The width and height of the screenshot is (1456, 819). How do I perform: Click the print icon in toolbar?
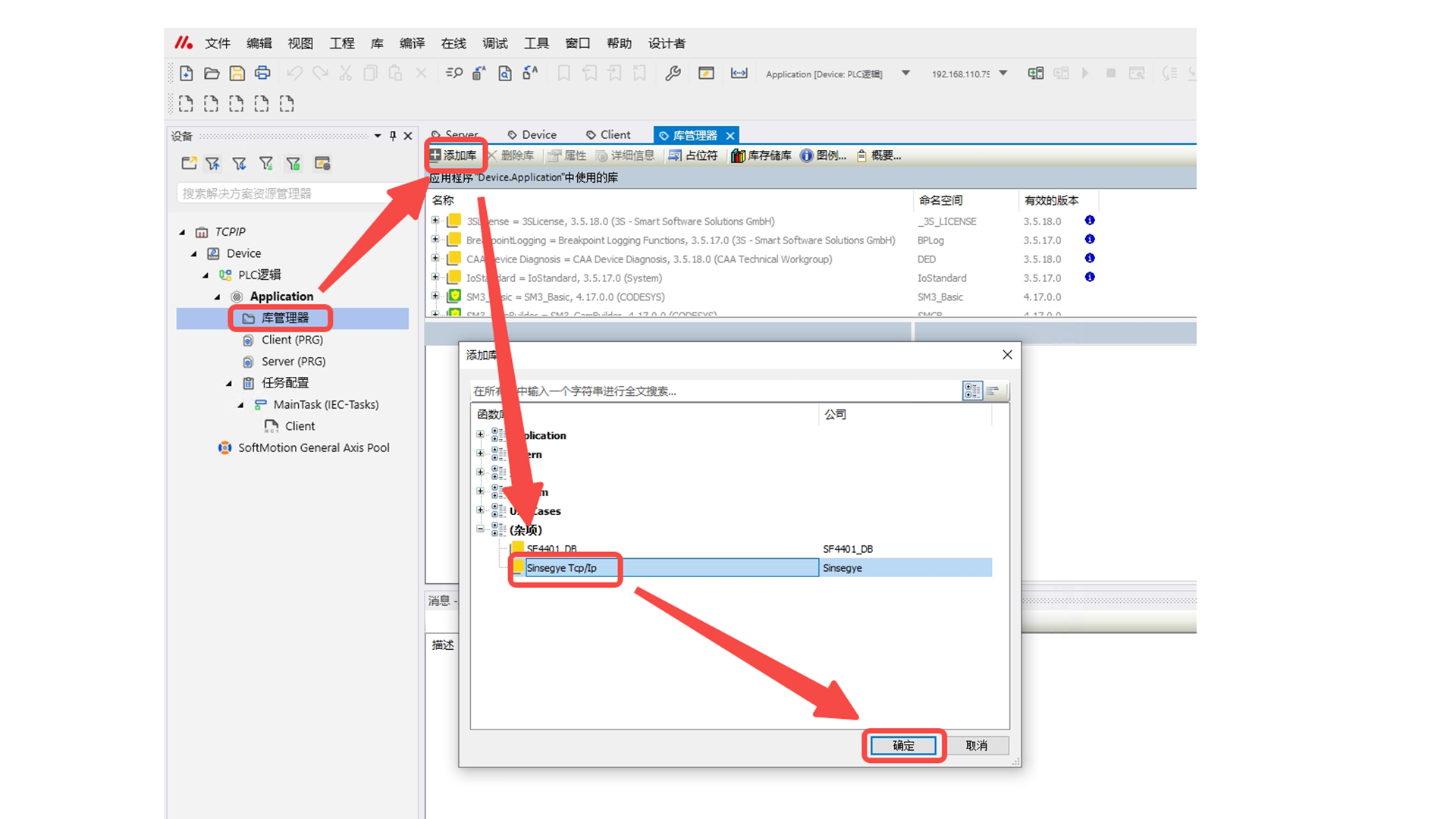pyautogui.click(x=262, y=74)
